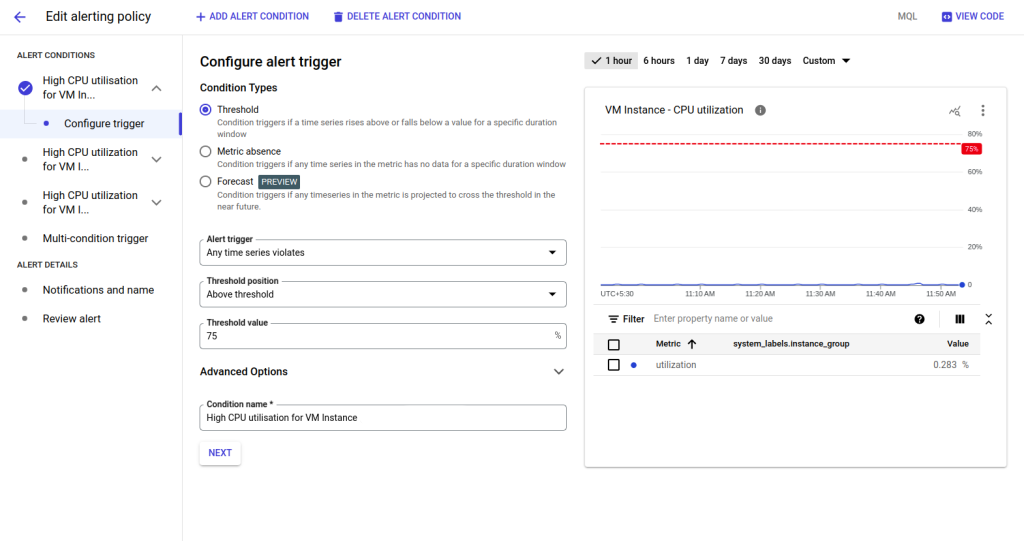Image resolution: width=1024 pixels, height=541 pixels.
Task: Open Notifications and name step
Action: pos(98,290)
